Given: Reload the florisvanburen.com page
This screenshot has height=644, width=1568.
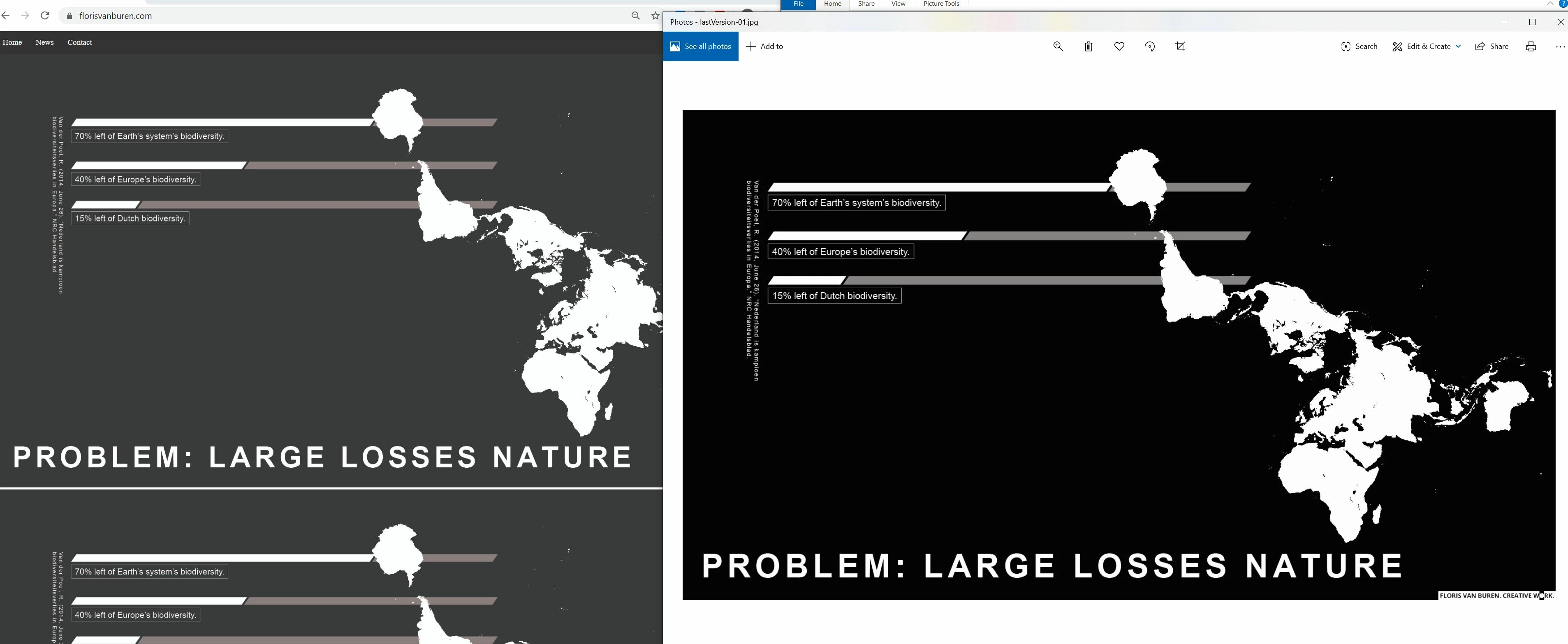Looking at the screenshot, I should pos(44,16).
